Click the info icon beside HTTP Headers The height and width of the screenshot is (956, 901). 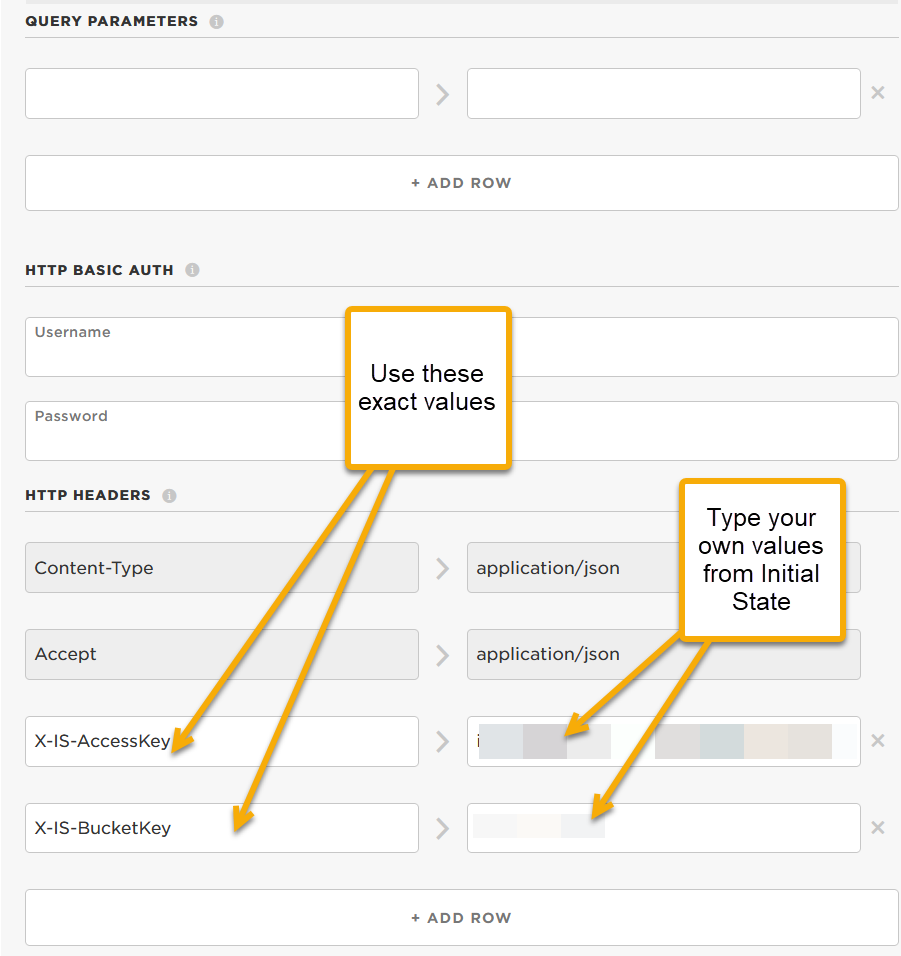[x=170, y=495]
